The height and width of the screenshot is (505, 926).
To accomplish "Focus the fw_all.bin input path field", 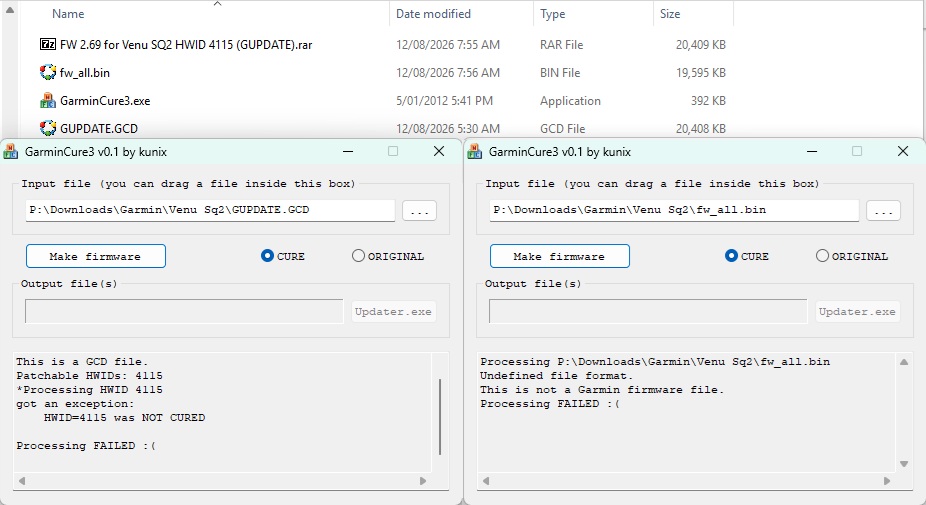I will 674,210.
